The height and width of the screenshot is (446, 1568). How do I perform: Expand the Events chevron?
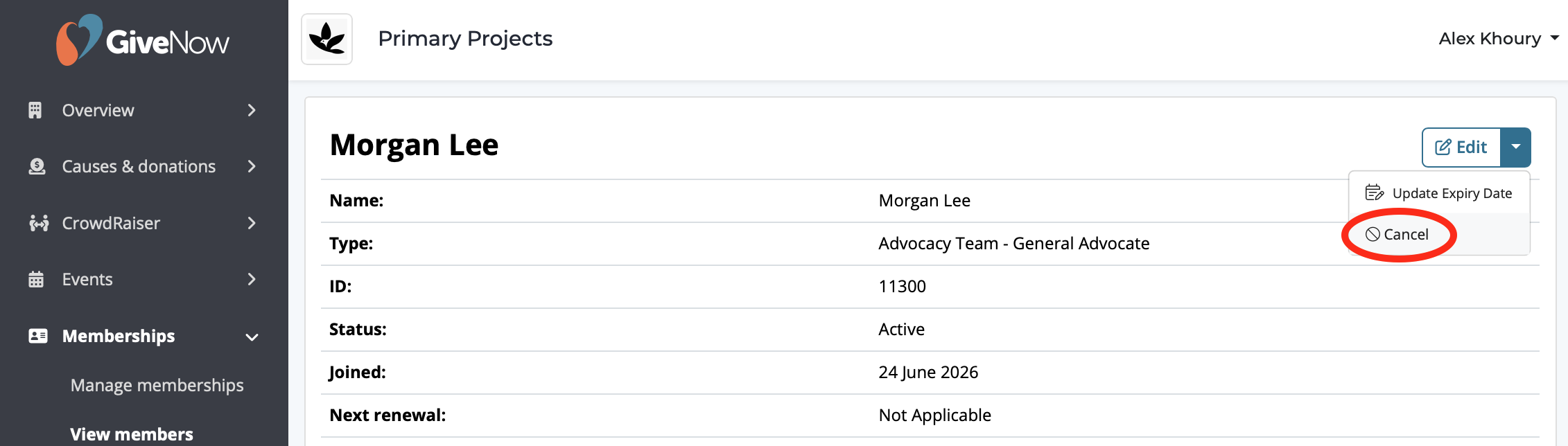252,279
